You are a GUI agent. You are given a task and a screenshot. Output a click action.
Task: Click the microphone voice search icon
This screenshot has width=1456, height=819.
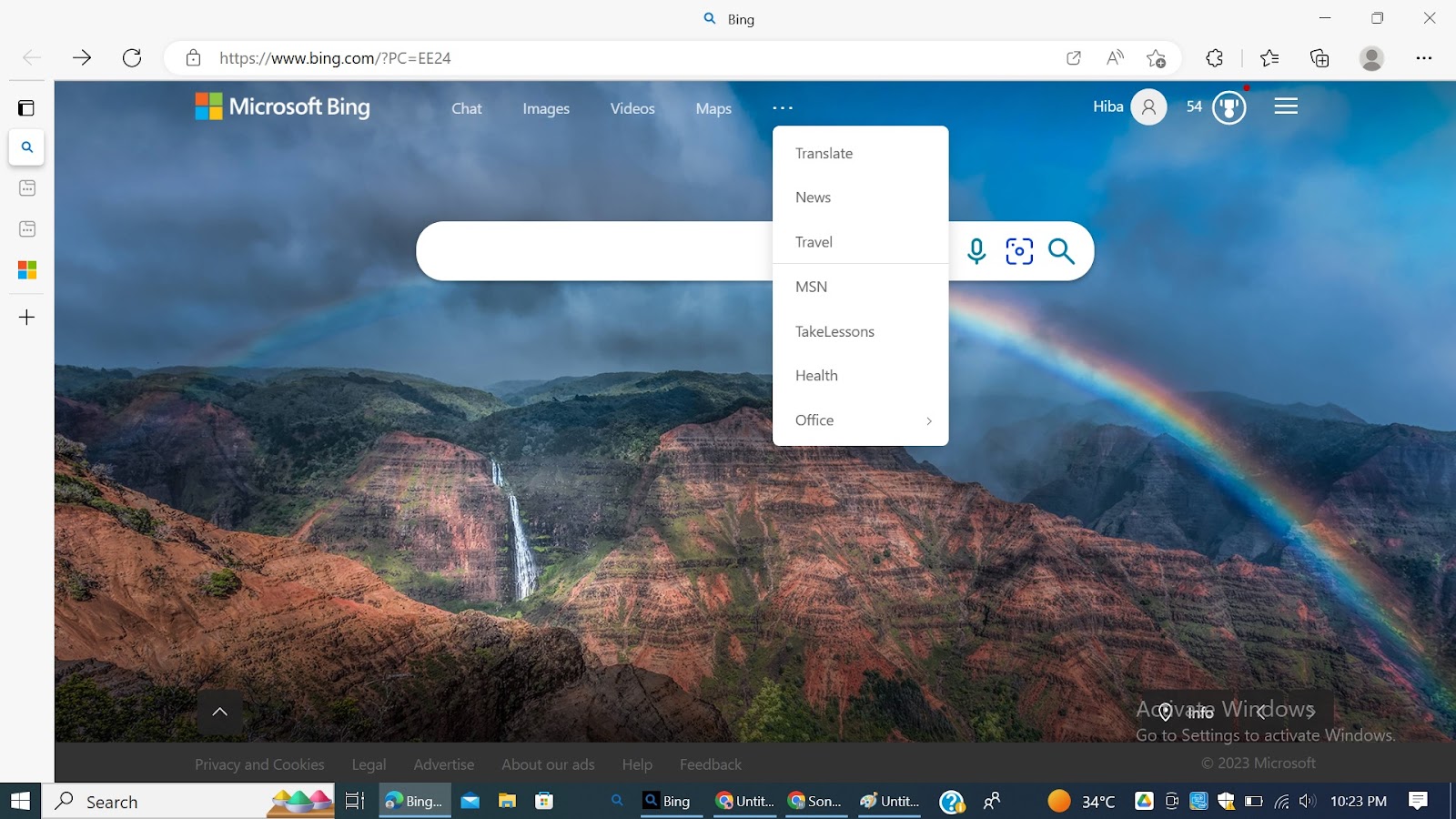[976, 251]
